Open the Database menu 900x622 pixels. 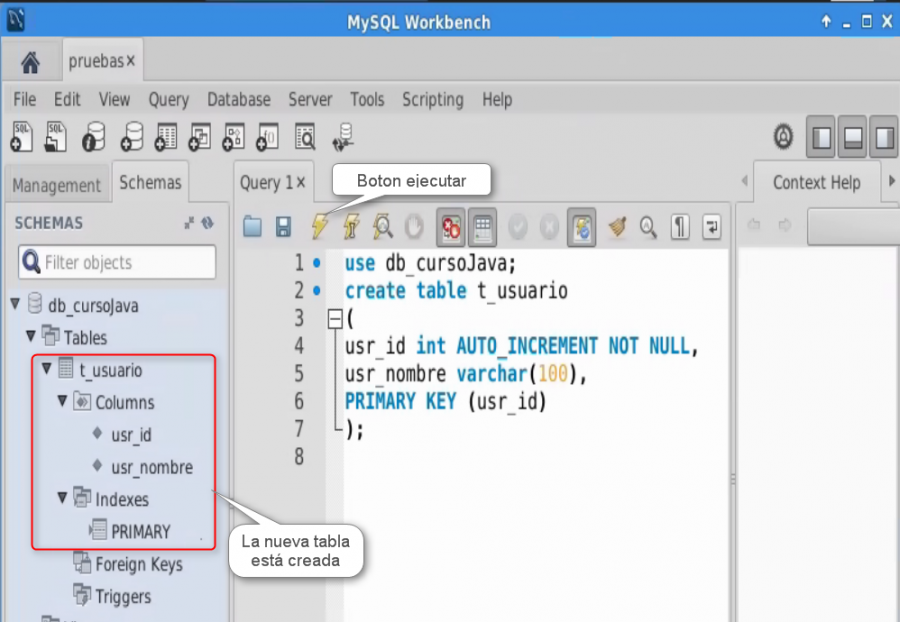(239, 99)
